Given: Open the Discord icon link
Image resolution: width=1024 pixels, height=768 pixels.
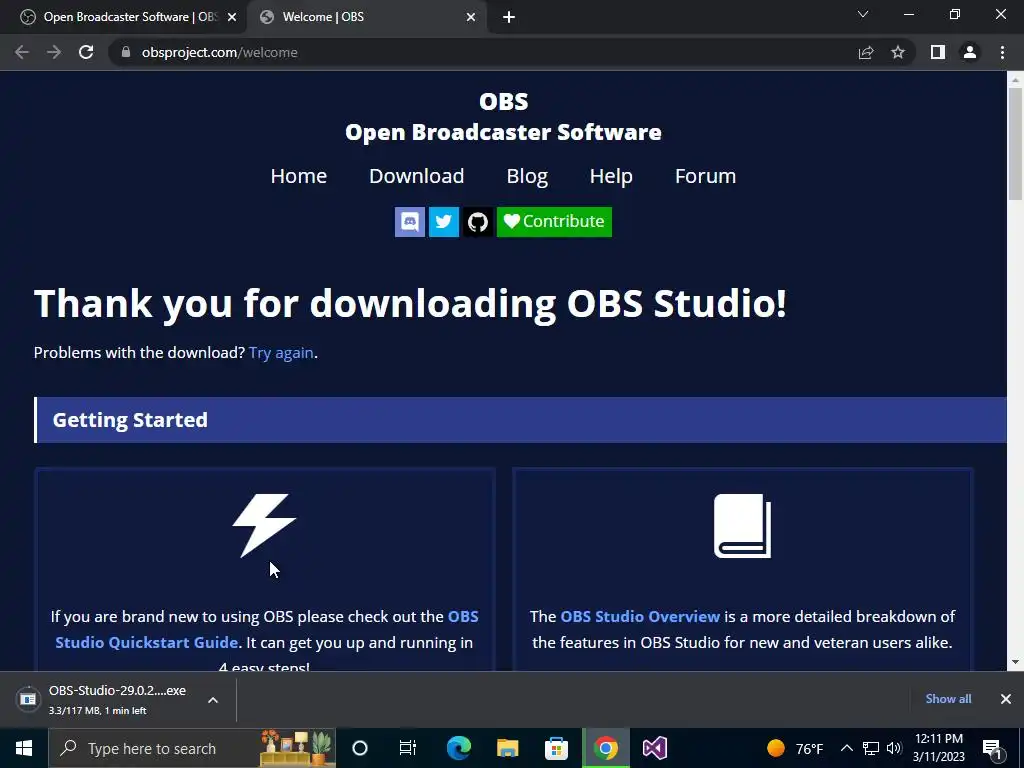Looking at the screenshot, I should coord(409,221).
